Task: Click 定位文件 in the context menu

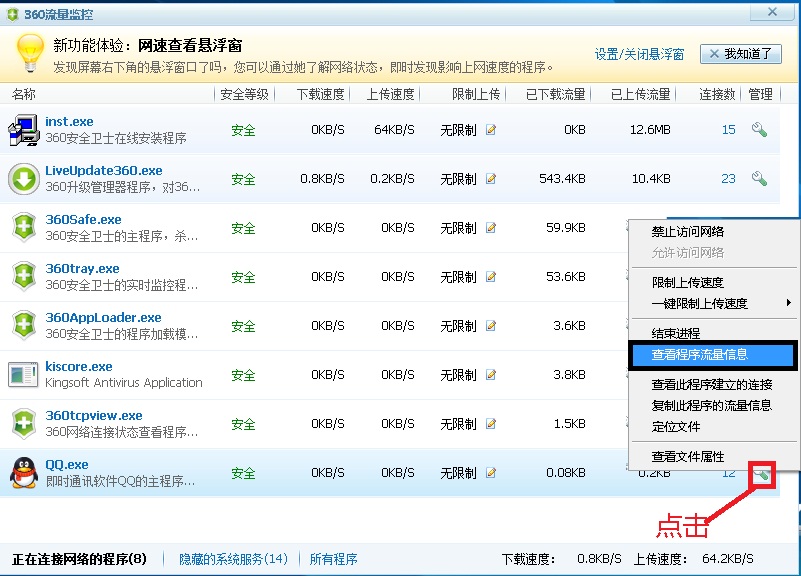Action: coord(676,426)
